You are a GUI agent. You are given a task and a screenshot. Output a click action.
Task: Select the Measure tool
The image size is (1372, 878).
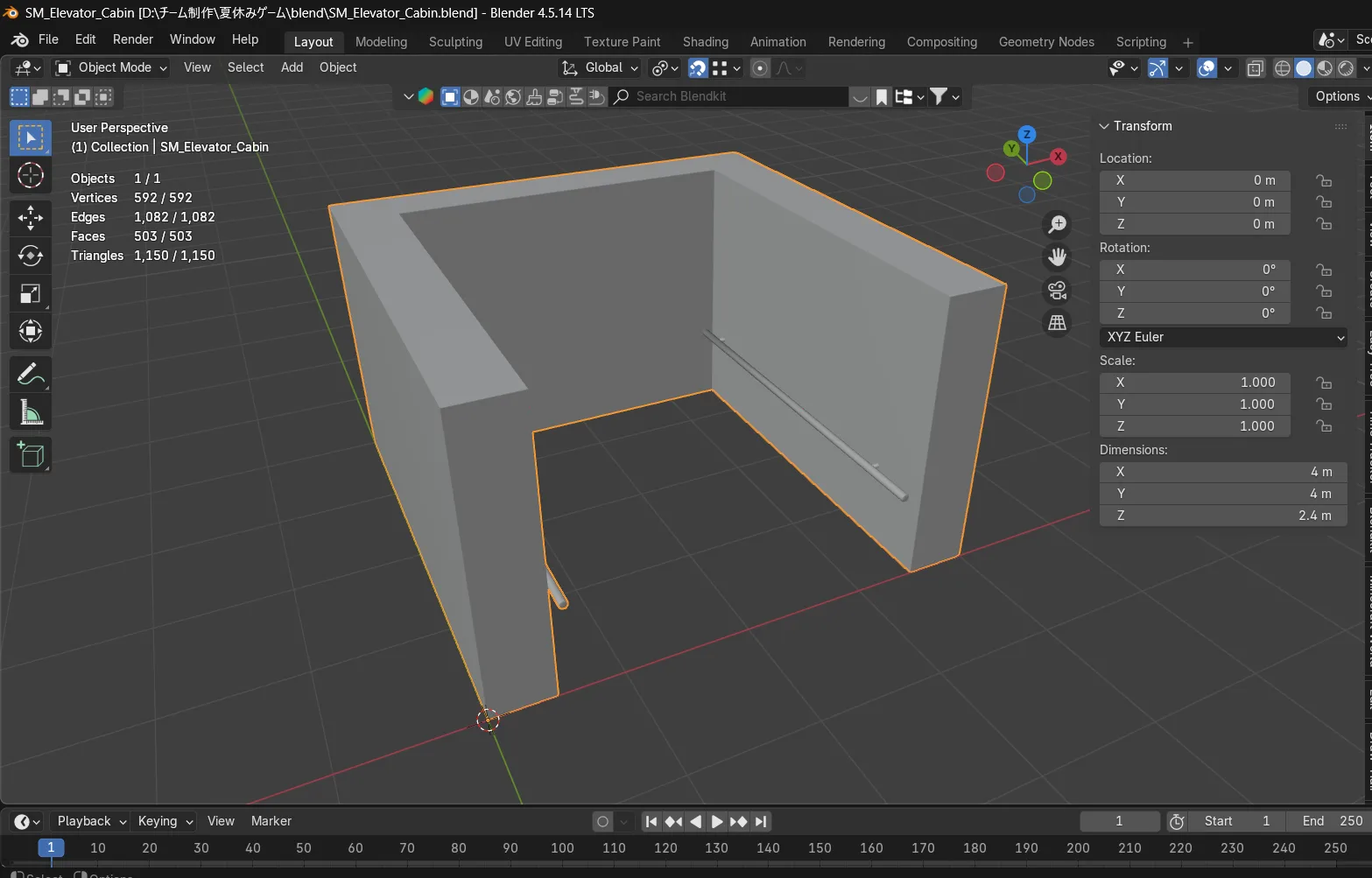[31, 412]
